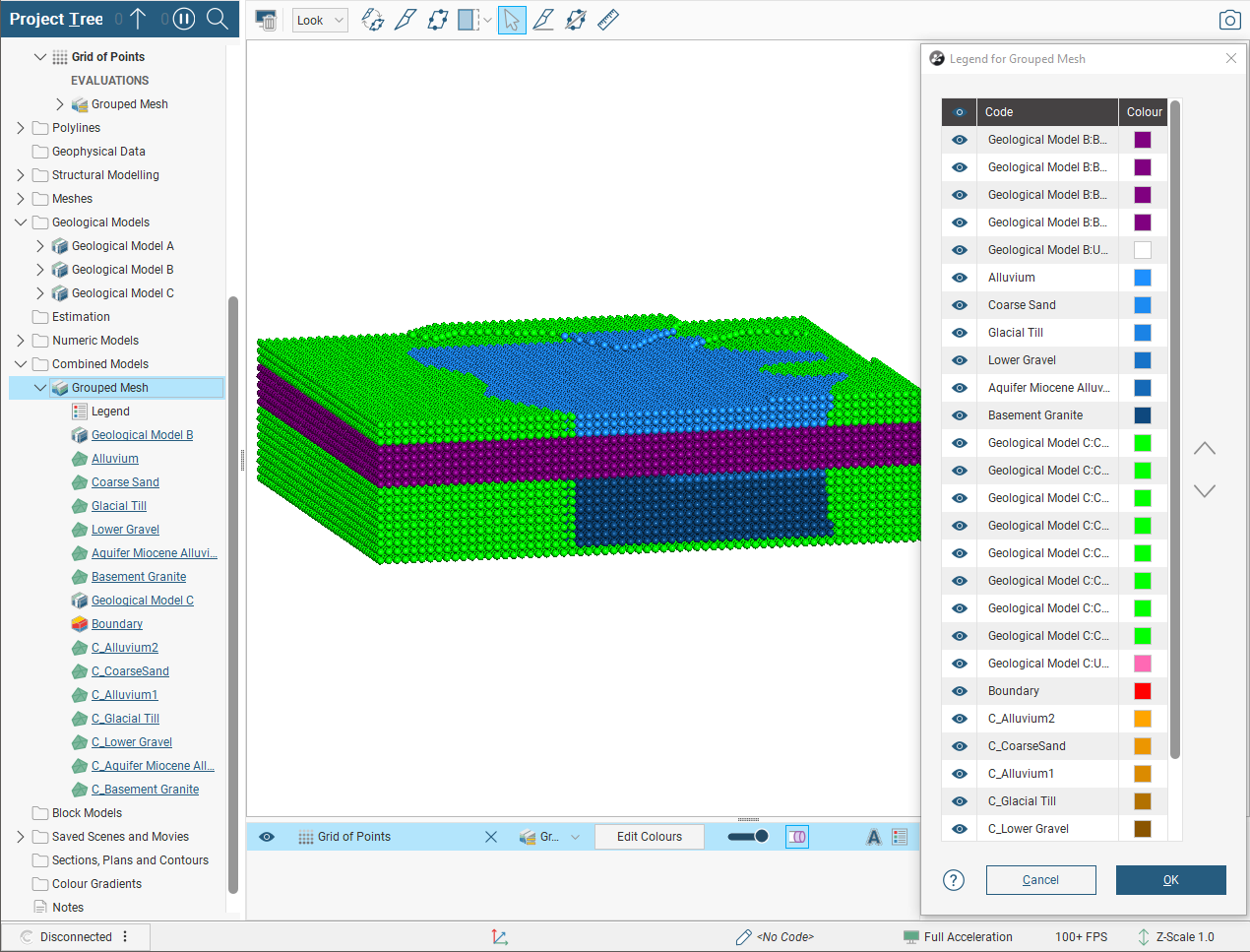Open the Coarse Sand link in the tree
The height and width of the screenshot is (952, 1250).
(x=125, y=482)
